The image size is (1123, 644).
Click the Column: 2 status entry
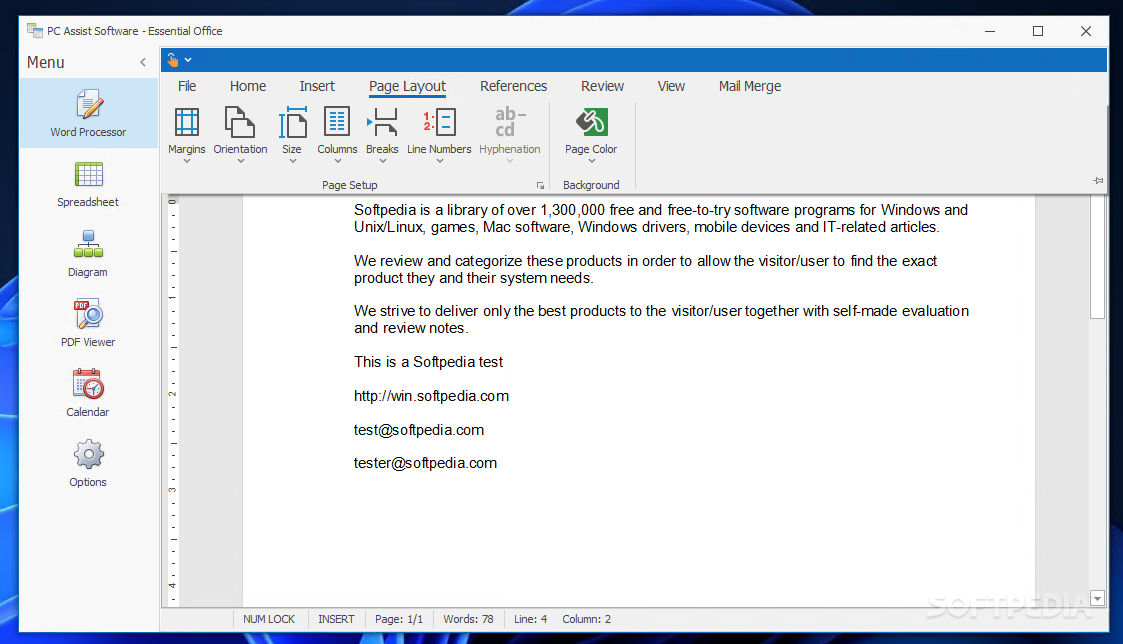(587, 619)
